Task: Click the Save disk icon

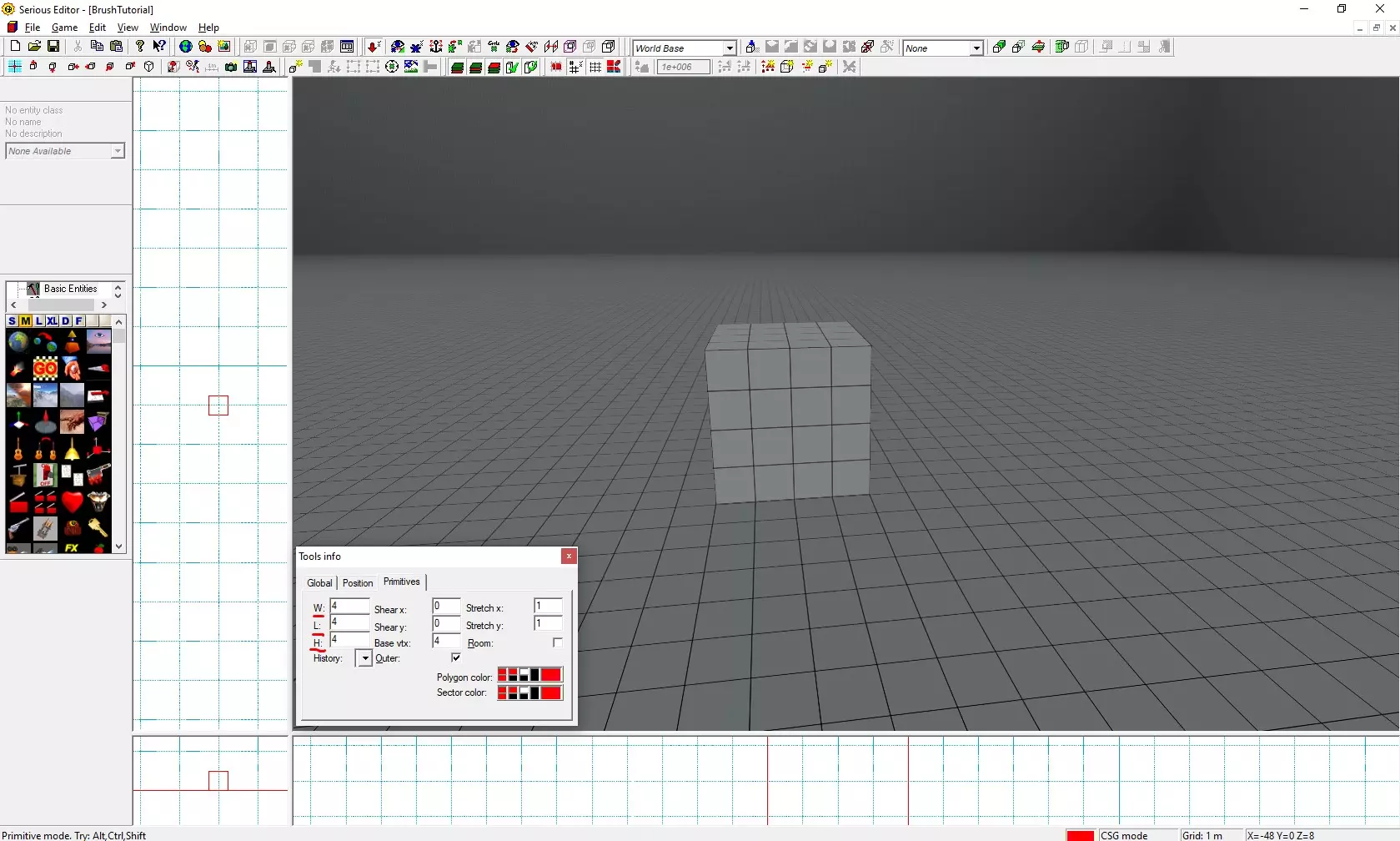Action: tap(53, 47)
